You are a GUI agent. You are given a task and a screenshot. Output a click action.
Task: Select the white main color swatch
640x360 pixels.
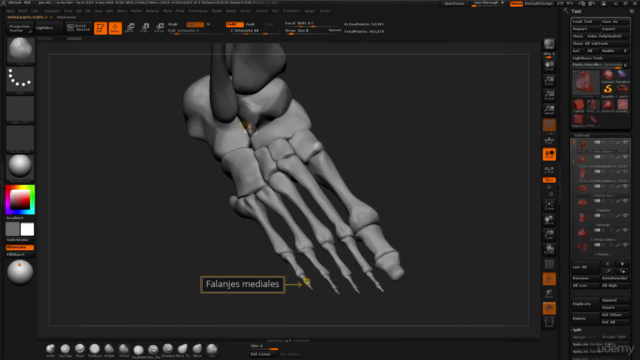[x=27, y=229]
